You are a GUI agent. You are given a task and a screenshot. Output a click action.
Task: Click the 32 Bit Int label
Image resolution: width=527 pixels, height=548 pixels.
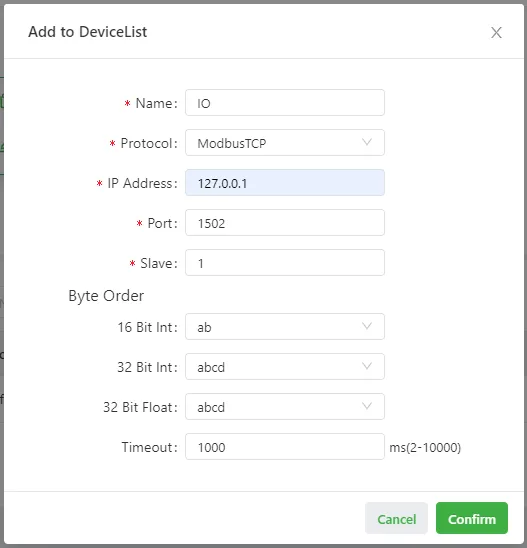click(147, 367)
